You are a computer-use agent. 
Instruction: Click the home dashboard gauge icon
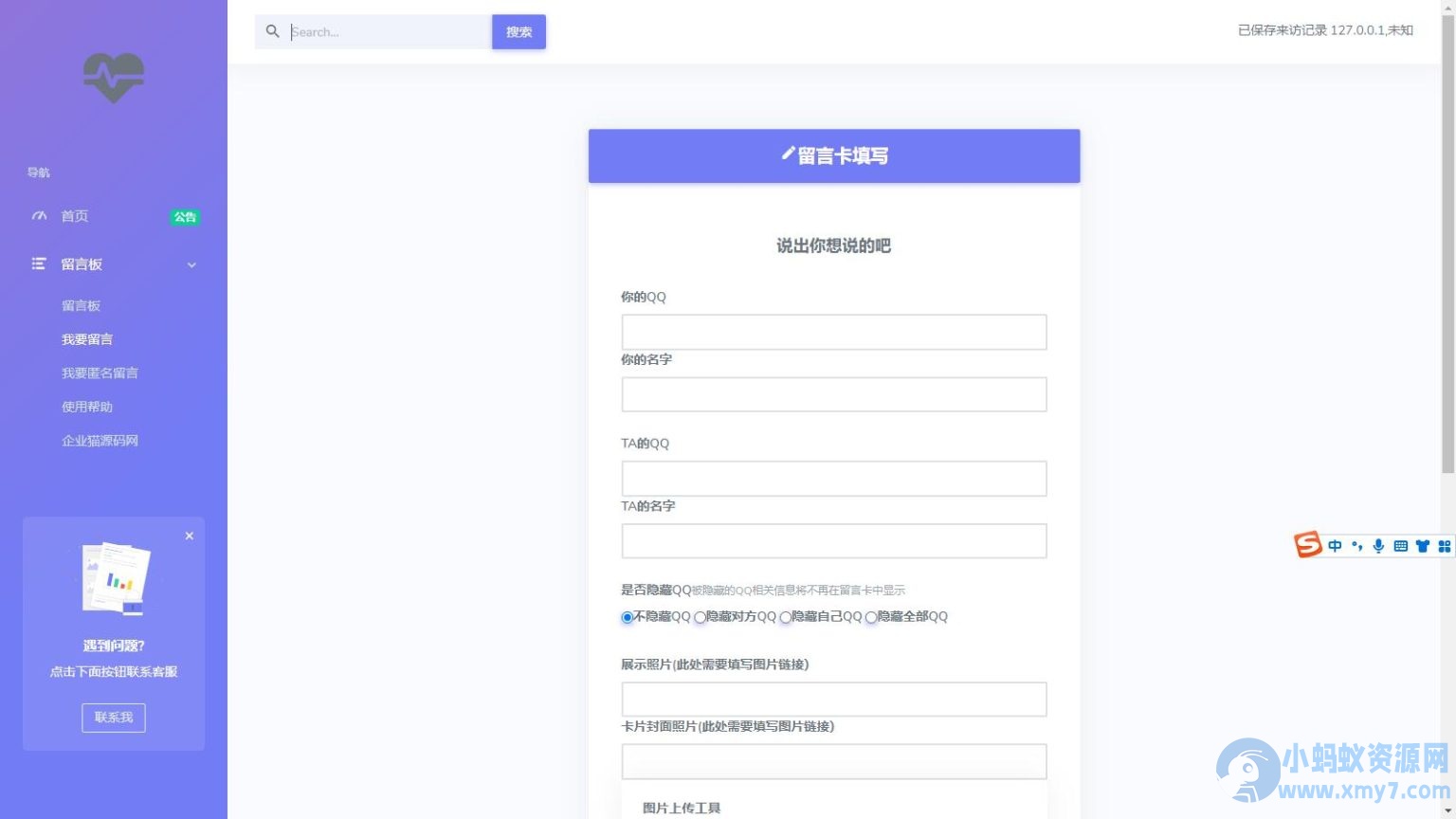click(x=39, y=216)
